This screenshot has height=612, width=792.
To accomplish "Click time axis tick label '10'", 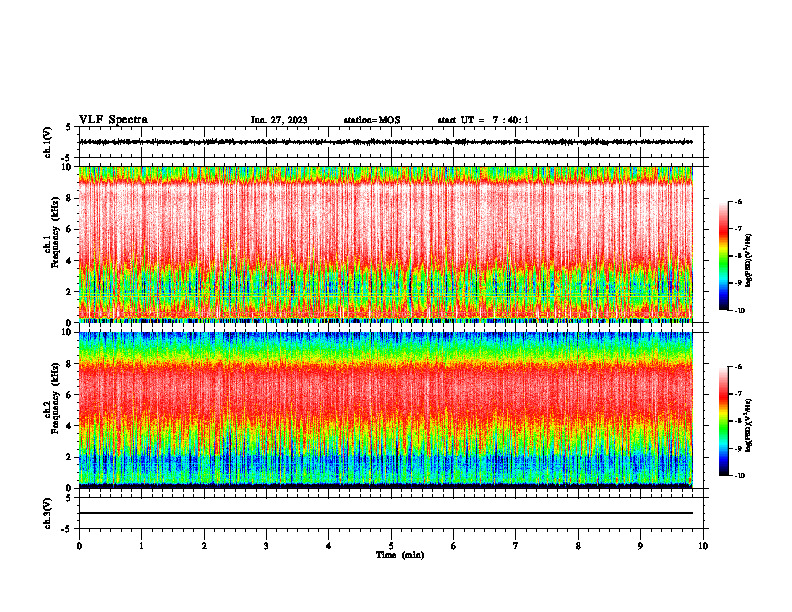I will click(x=703, y=546).
